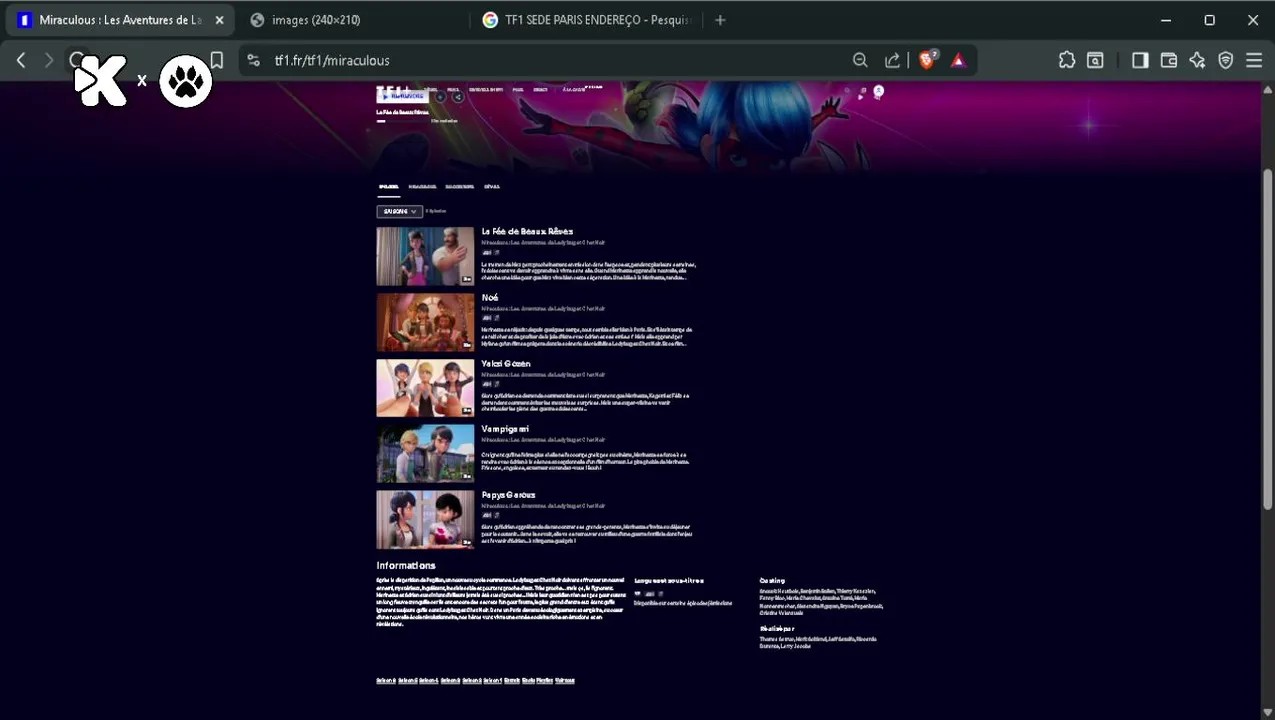
Task: Click the 'La Fée de Beaux Rêves' episode title
Action: coord(527,231)
